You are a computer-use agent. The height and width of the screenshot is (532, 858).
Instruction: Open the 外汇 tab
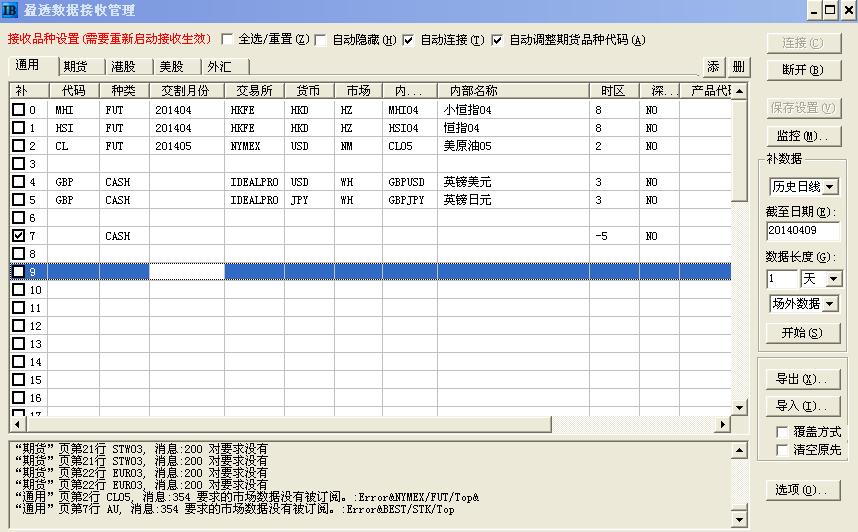pos(219,67)
